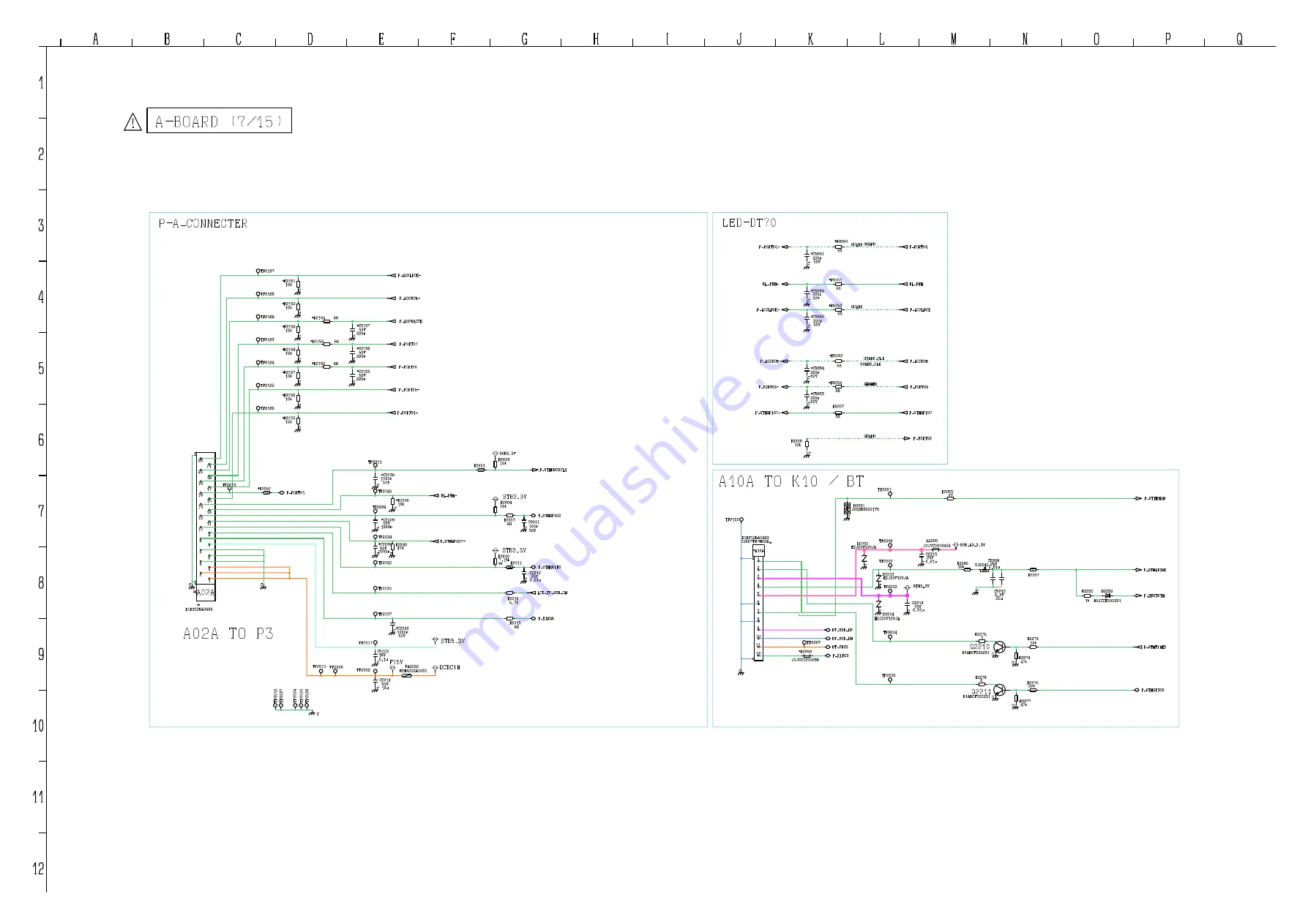
Task: Click the BT_USB_DP signal label
Action: (842, 630)
